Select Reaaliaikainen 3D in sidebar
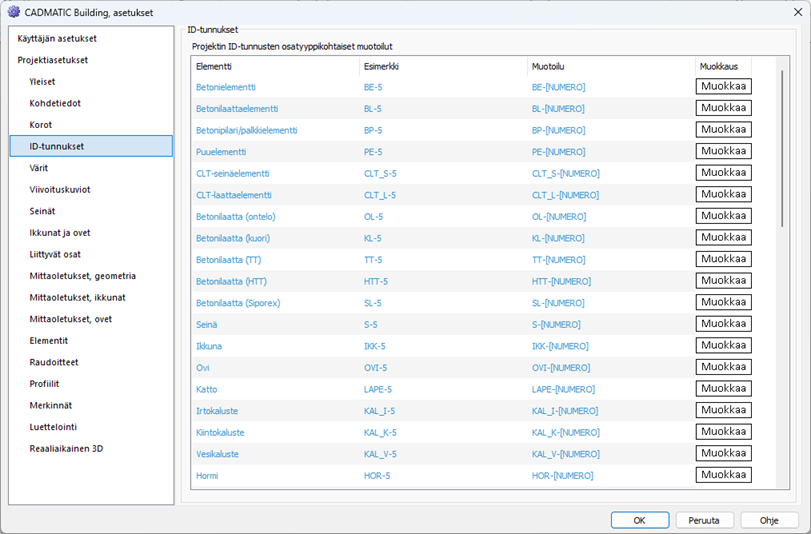The height and width of the screenshot is (534, 811). pos(66,448)
